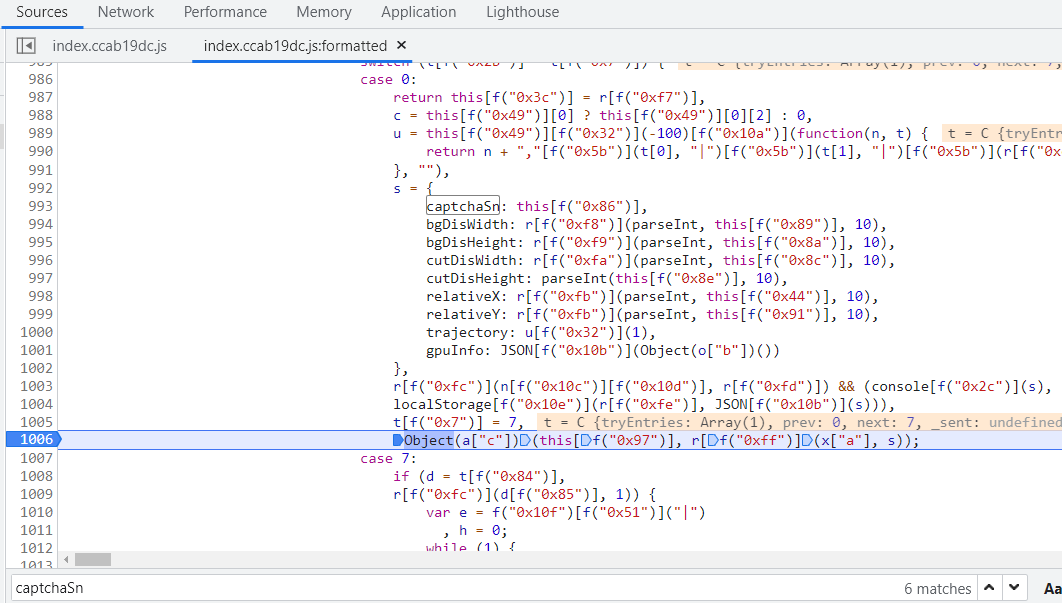Click inline breakpoint marker before (this[

(x=526, y=440)
